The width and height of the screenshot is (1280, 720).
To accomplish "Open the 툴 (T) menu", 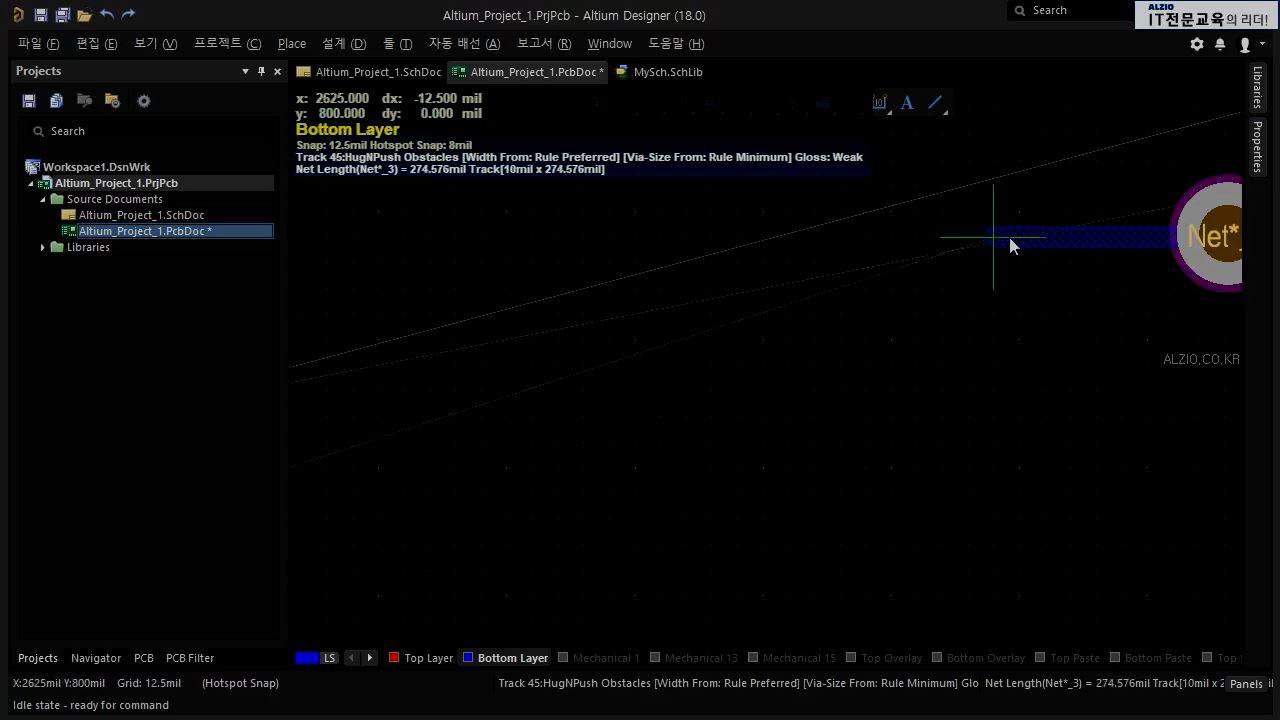I will [x=397, y=44].
